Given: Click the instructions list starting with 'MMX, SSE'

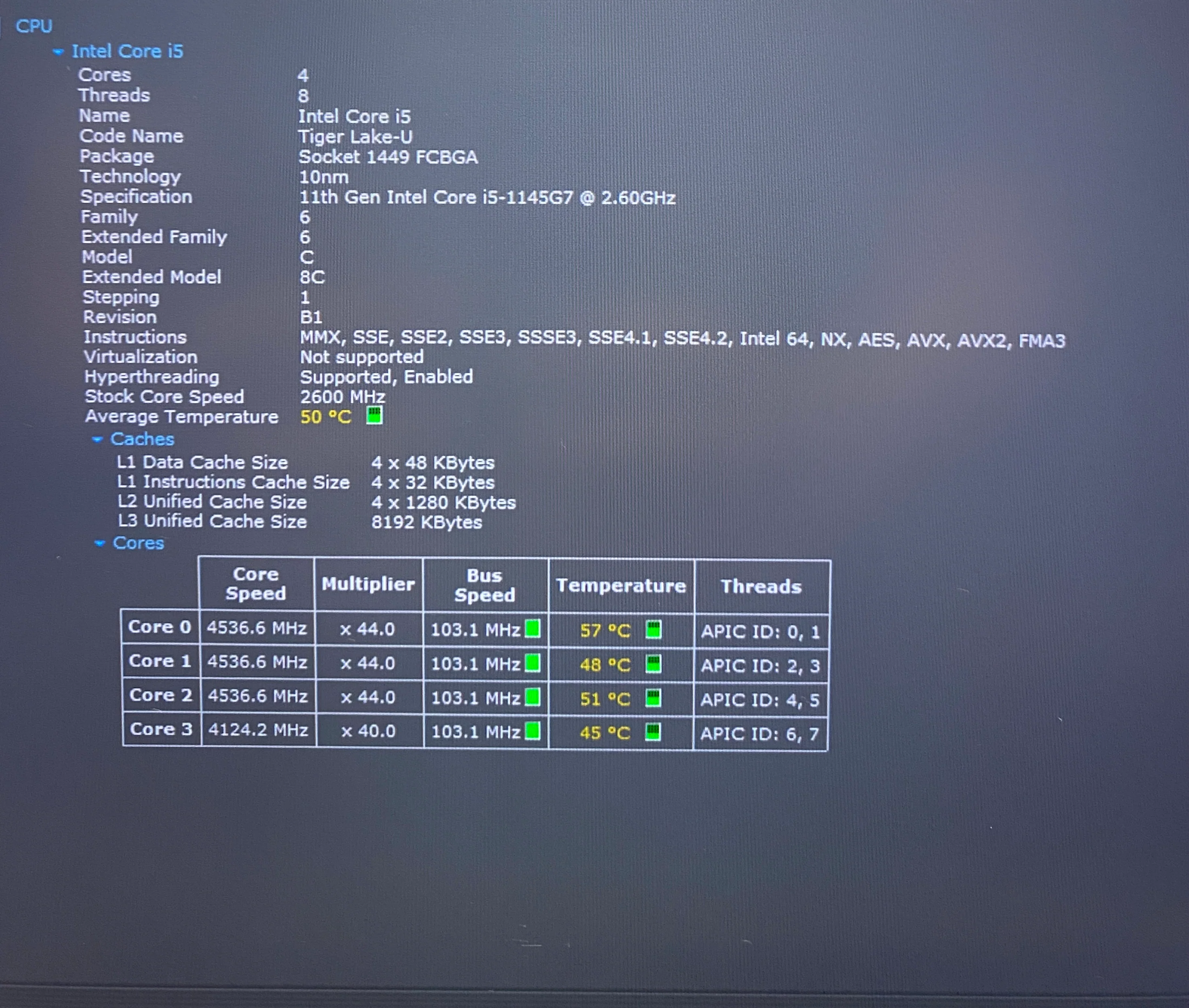Looking at the screenshot, I should [x=682, y=340].
